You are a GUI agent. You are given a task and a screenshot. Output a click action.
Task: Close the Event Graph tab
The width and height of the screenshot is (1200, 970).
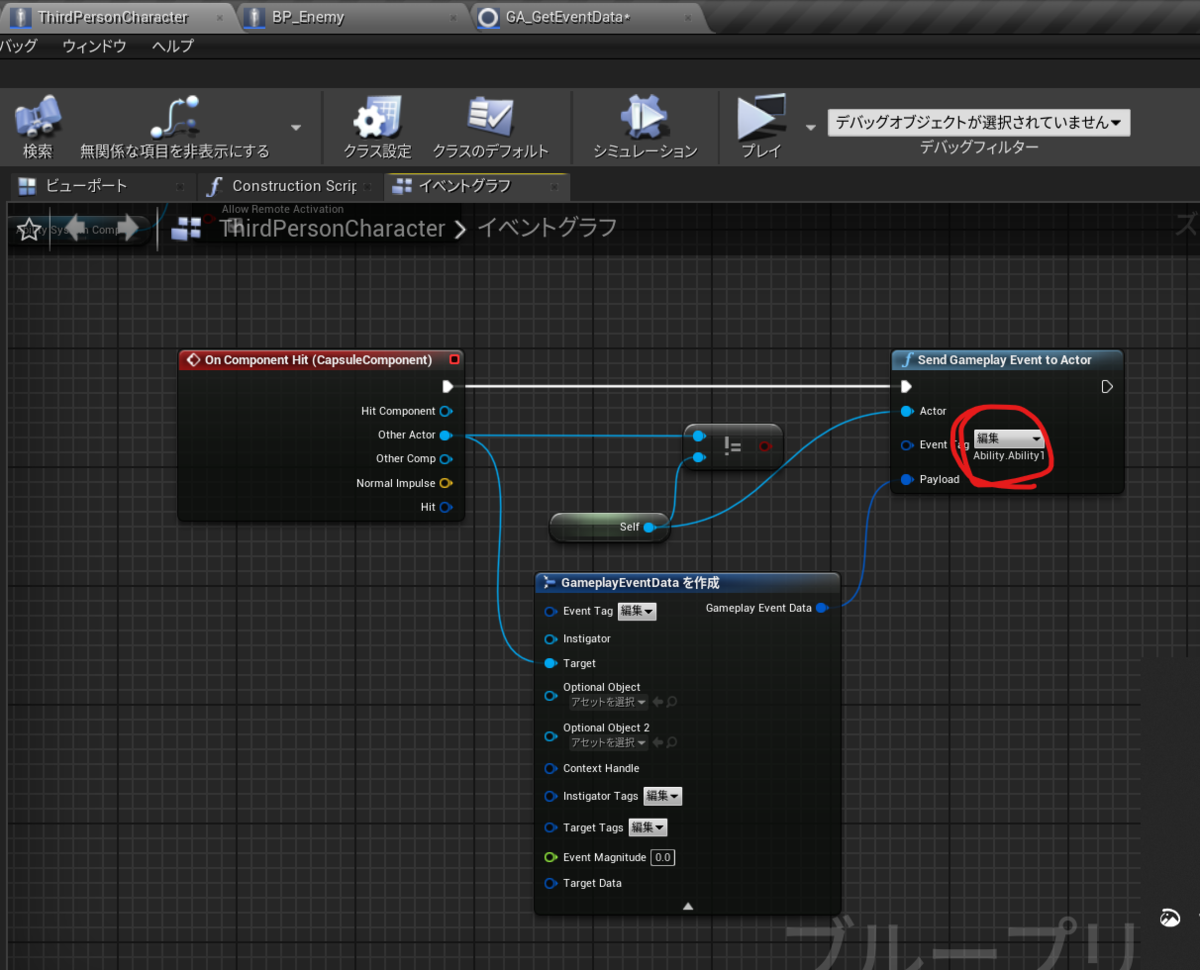(x=552, y=187)
